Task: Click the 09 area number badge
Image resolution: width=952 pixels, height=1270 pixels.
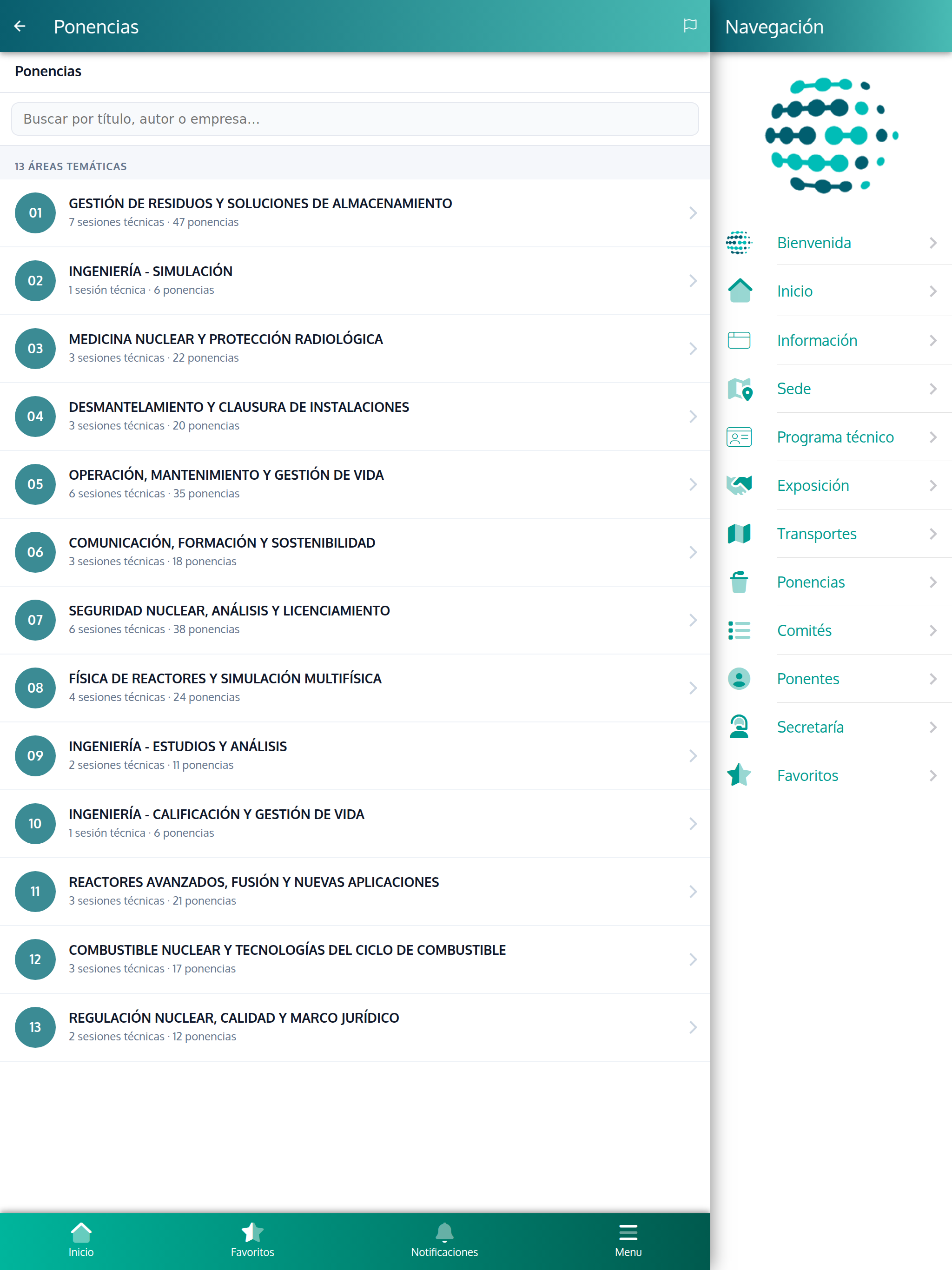Action: point(36,755)
